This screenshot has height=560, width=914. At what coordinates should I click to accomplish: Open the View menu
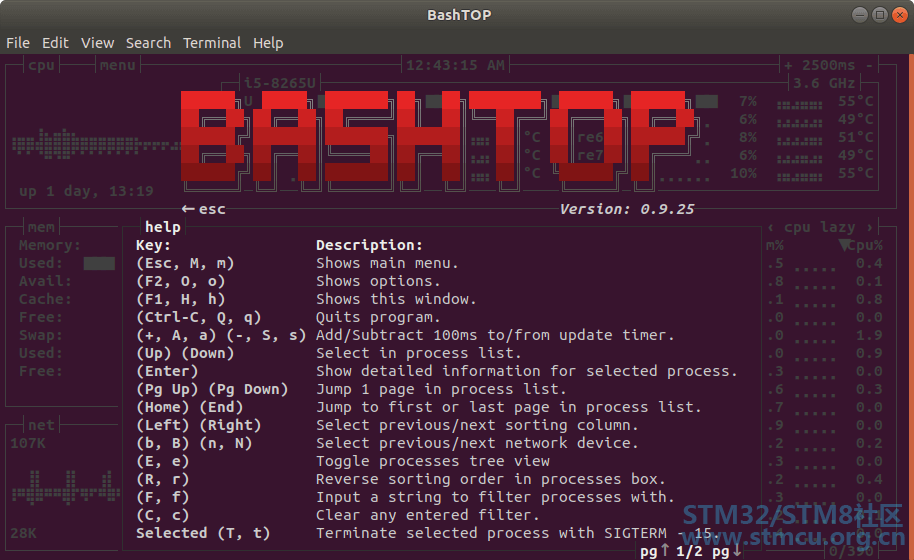coord(97,43)
